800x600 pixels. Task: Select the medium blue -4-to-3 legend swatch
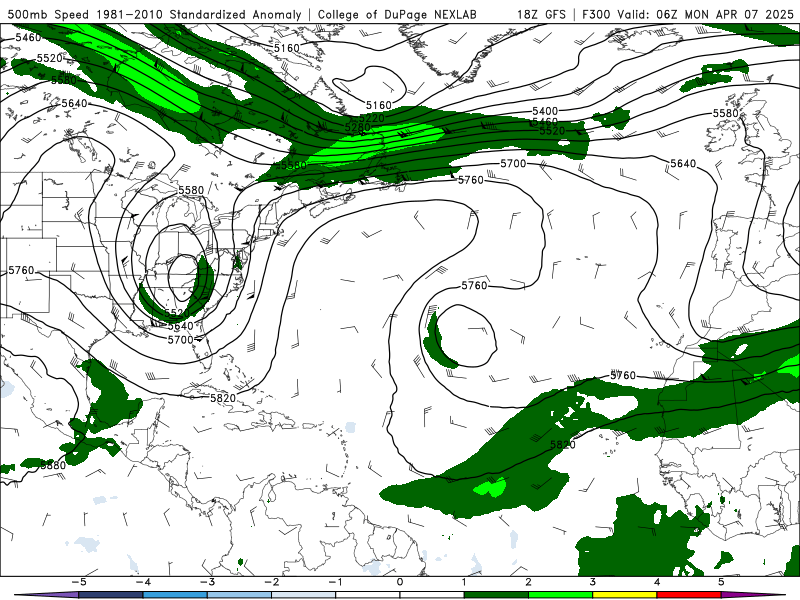coord(175,595)
